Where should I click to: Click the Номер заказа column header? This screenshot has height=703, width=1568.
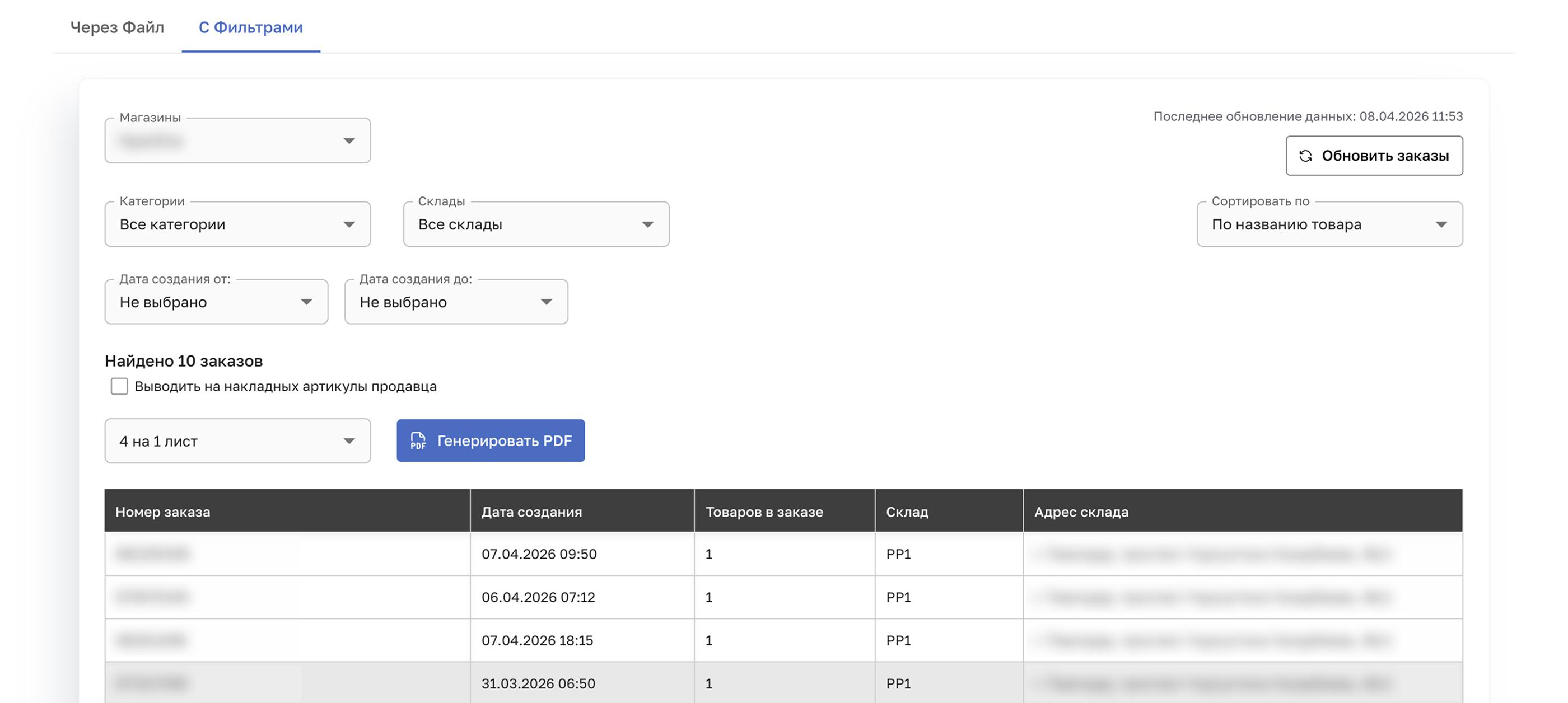[x=162, y=512]
